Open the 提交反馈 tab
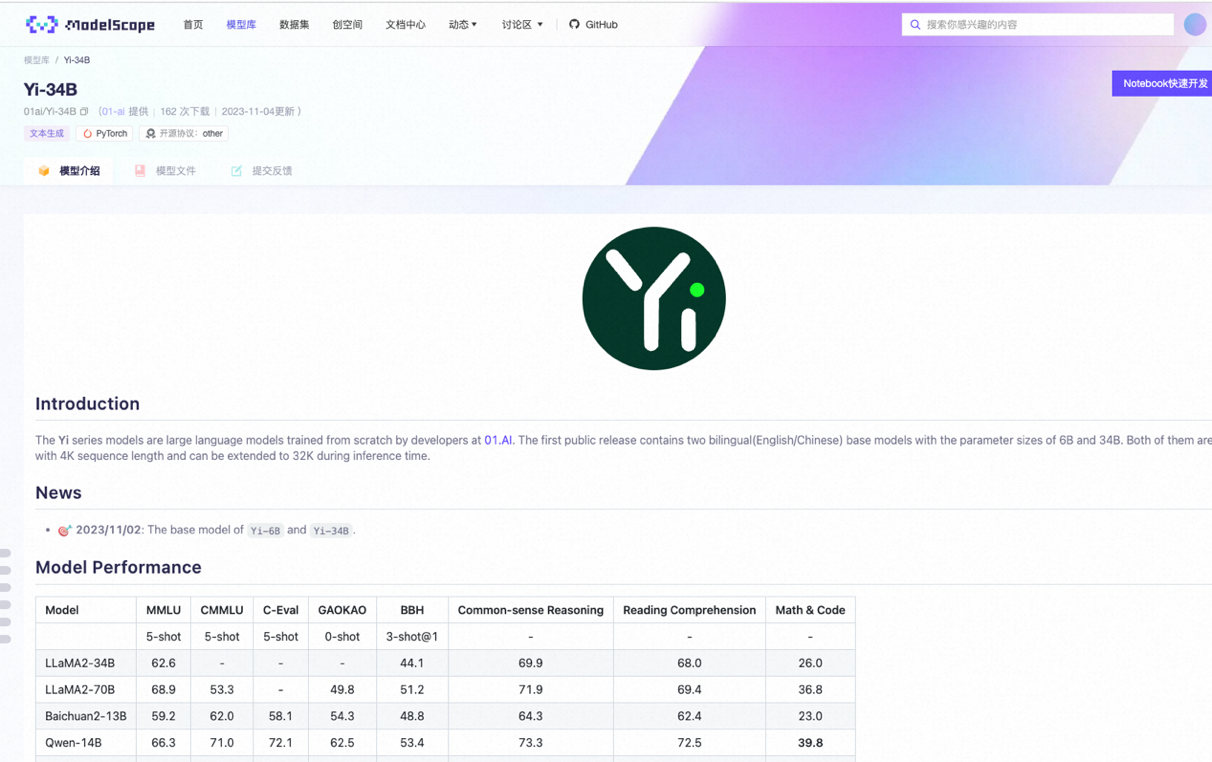Image resolution: width=1212 pixels, height=762 pixels. 262,171
